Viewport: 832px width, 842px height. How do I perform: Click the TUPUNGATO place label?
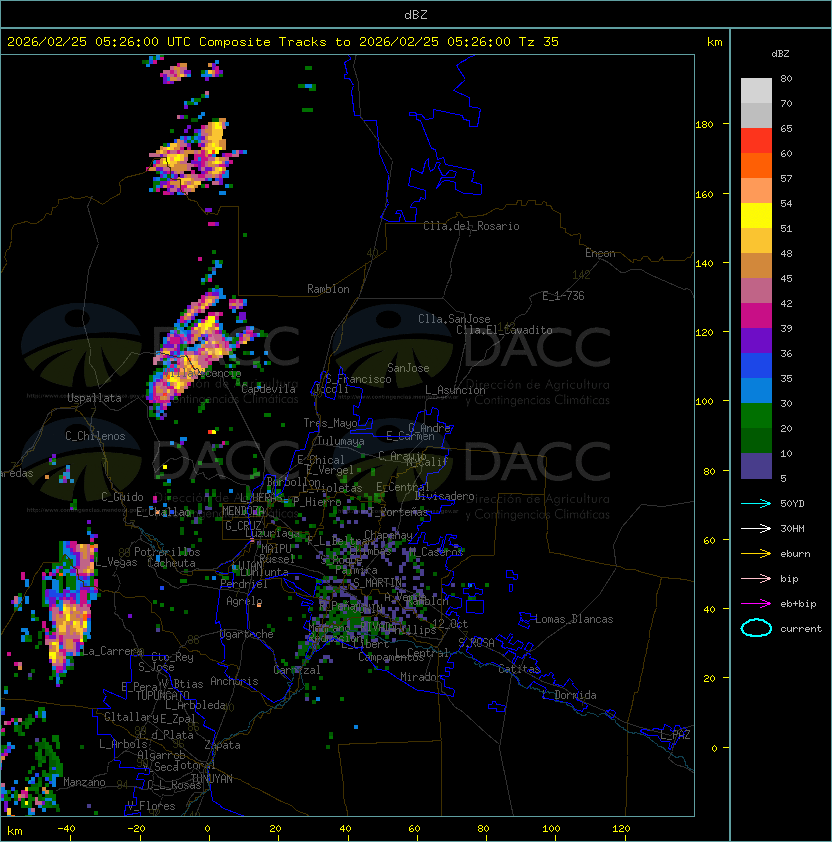click(x=162, y=695)
